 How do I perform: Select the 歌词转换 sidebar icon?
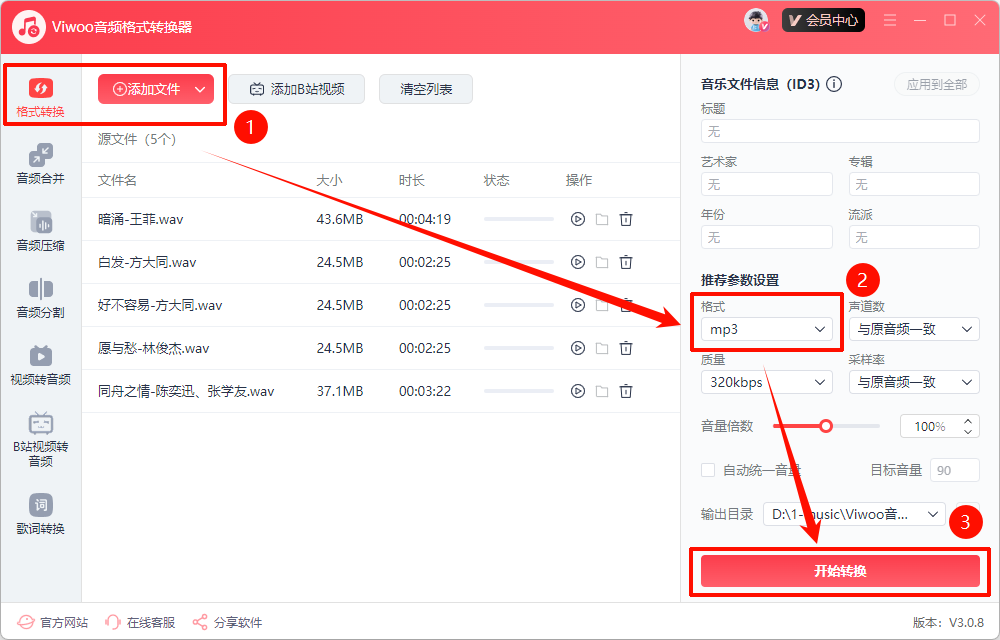click(41, 515)
